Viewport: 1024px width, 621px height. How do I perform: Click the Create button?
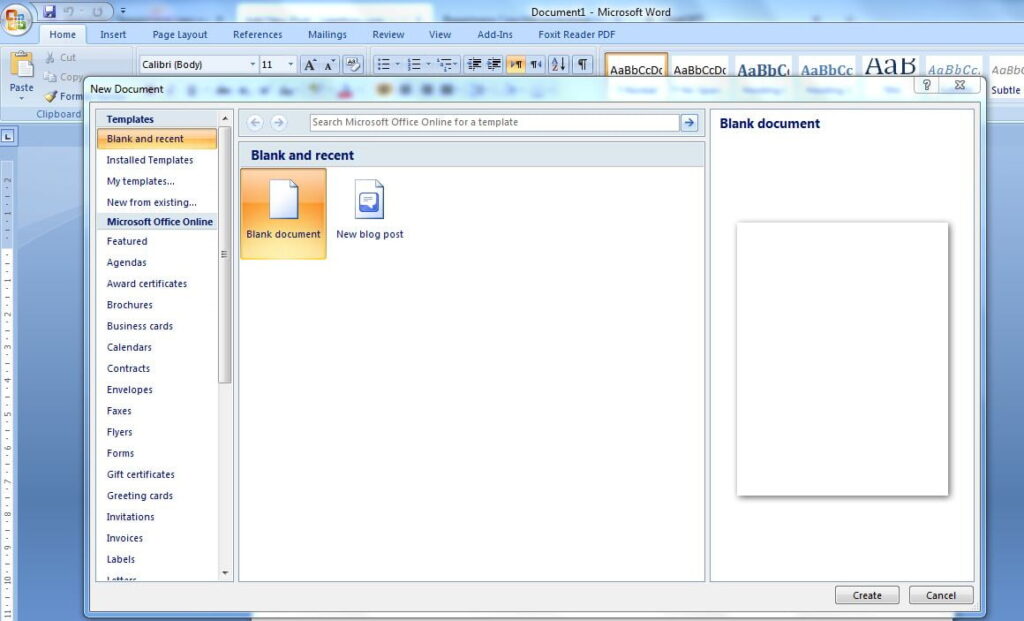867,596
